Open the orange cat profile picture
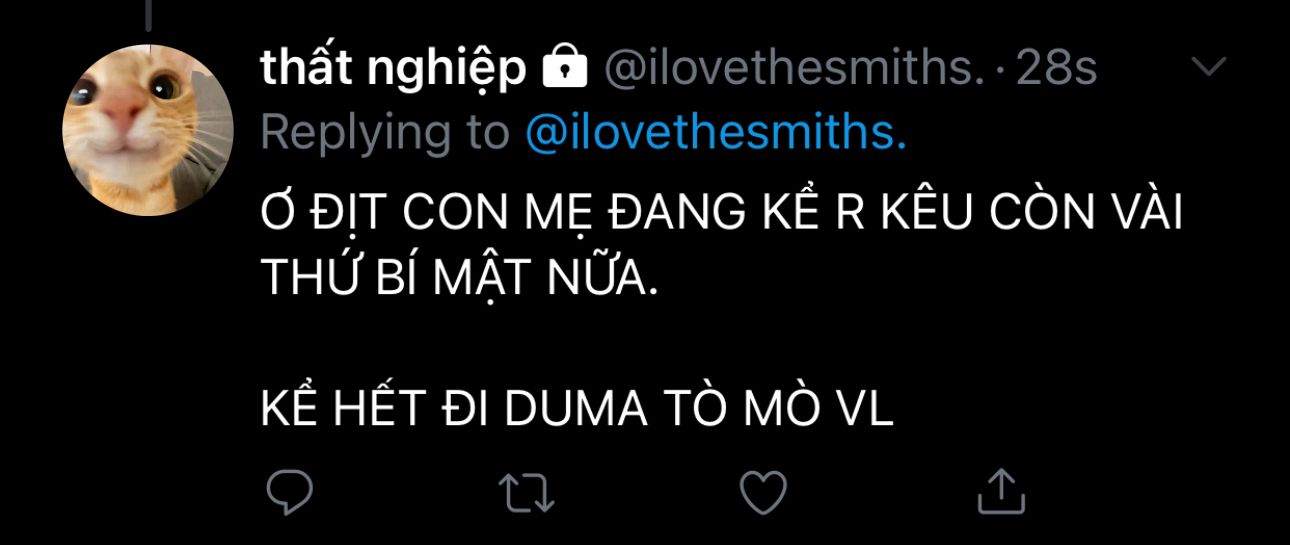1290x545 pixels. [148, 130]
